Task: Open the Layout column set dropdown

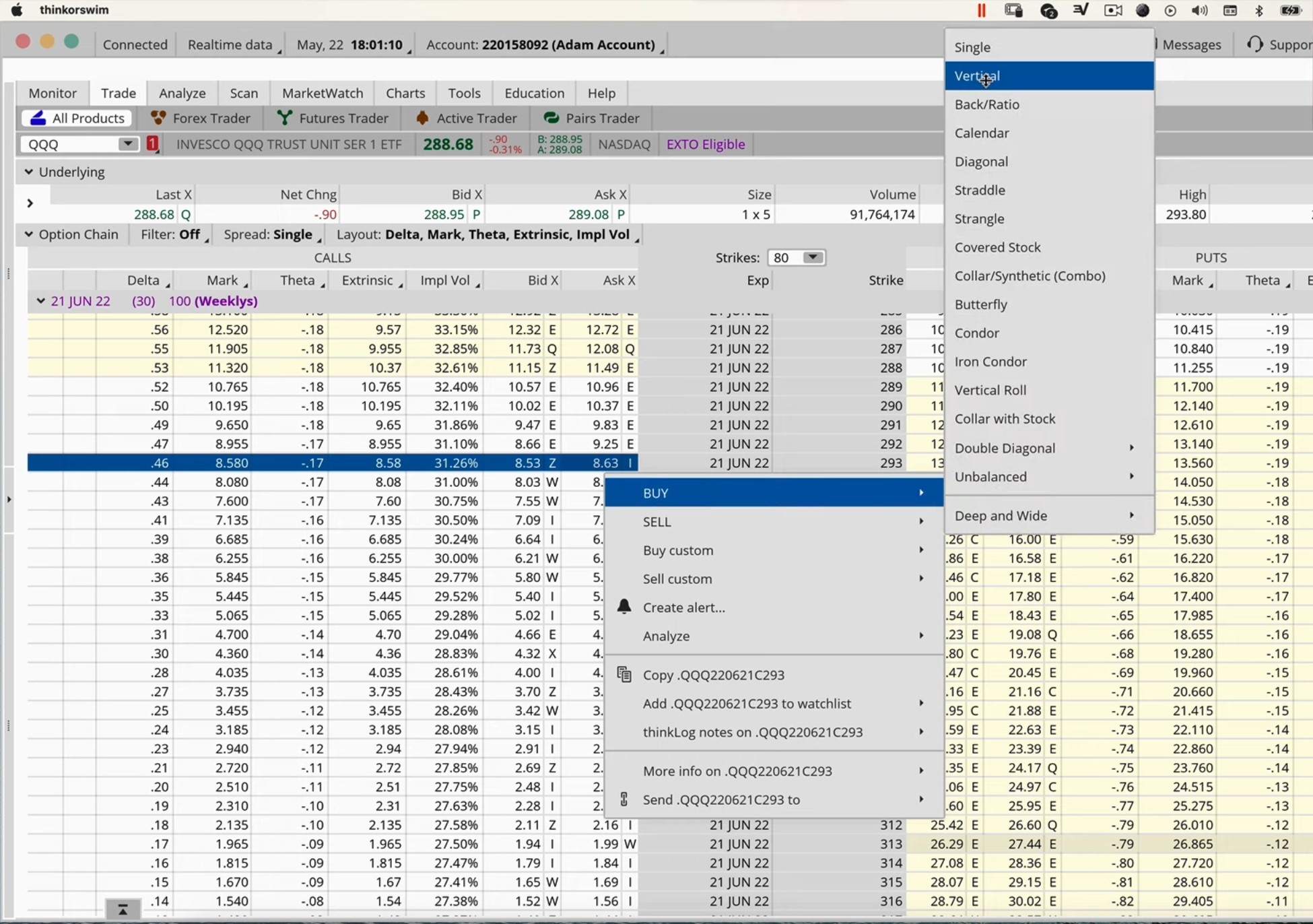Action: pos(487,234)
